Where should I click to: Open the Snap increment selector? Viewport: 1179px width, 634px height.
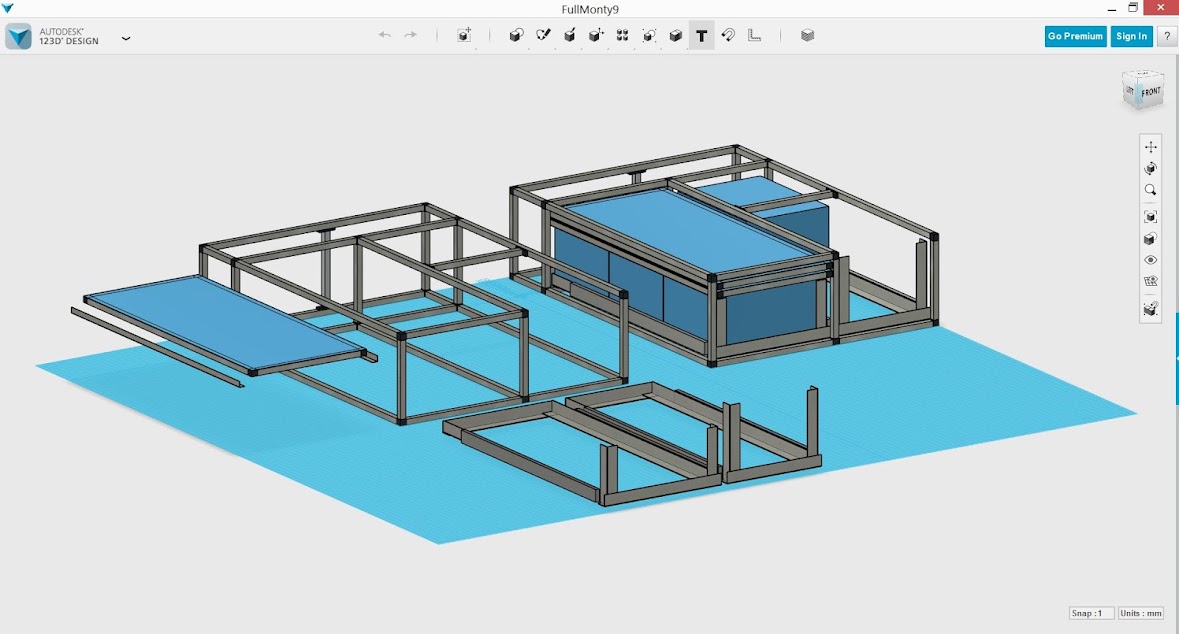(x=1090, y=613)
